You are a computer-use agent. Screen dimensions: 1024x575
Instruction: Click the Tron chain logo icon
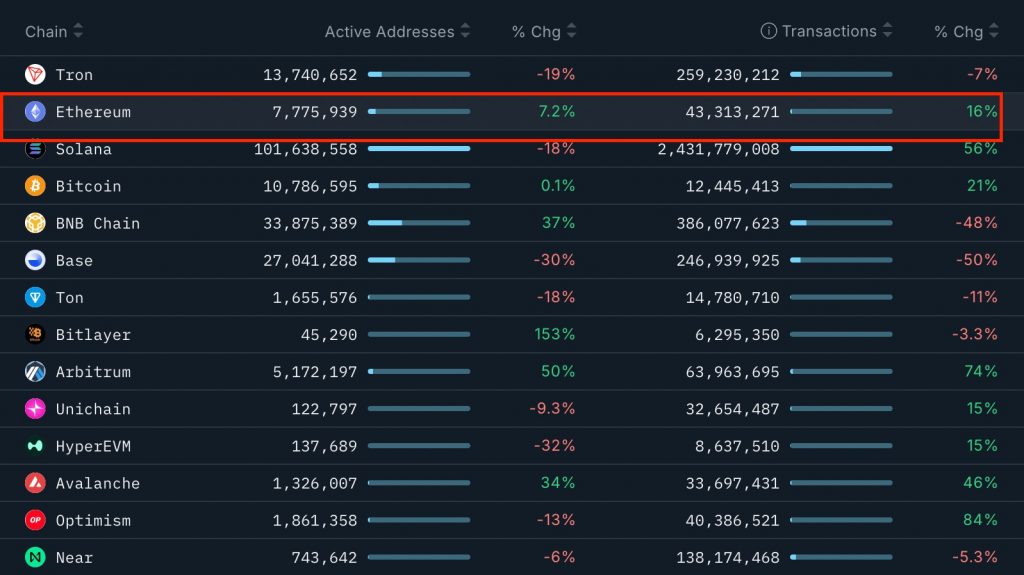(35, 74)
